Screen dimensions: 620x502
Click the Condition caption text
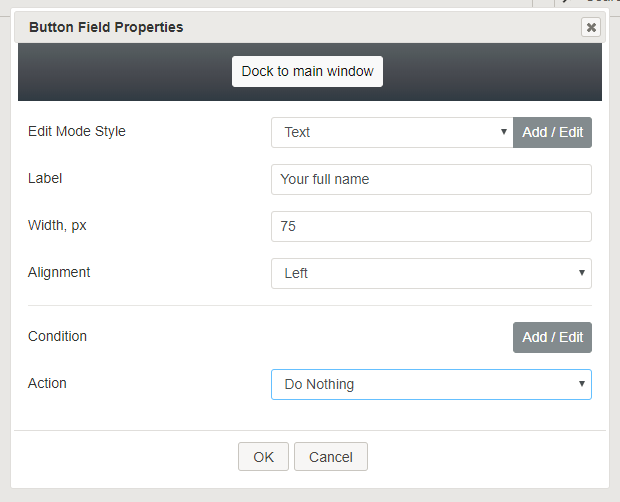pos(57,336)
